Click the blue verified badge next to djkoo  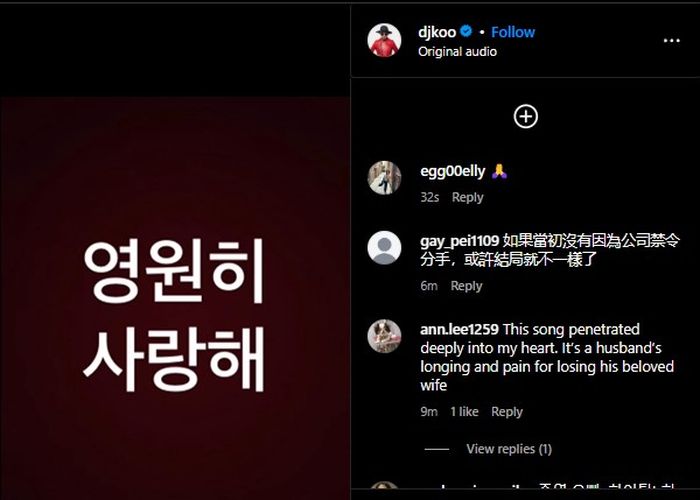tap(466, 31)
